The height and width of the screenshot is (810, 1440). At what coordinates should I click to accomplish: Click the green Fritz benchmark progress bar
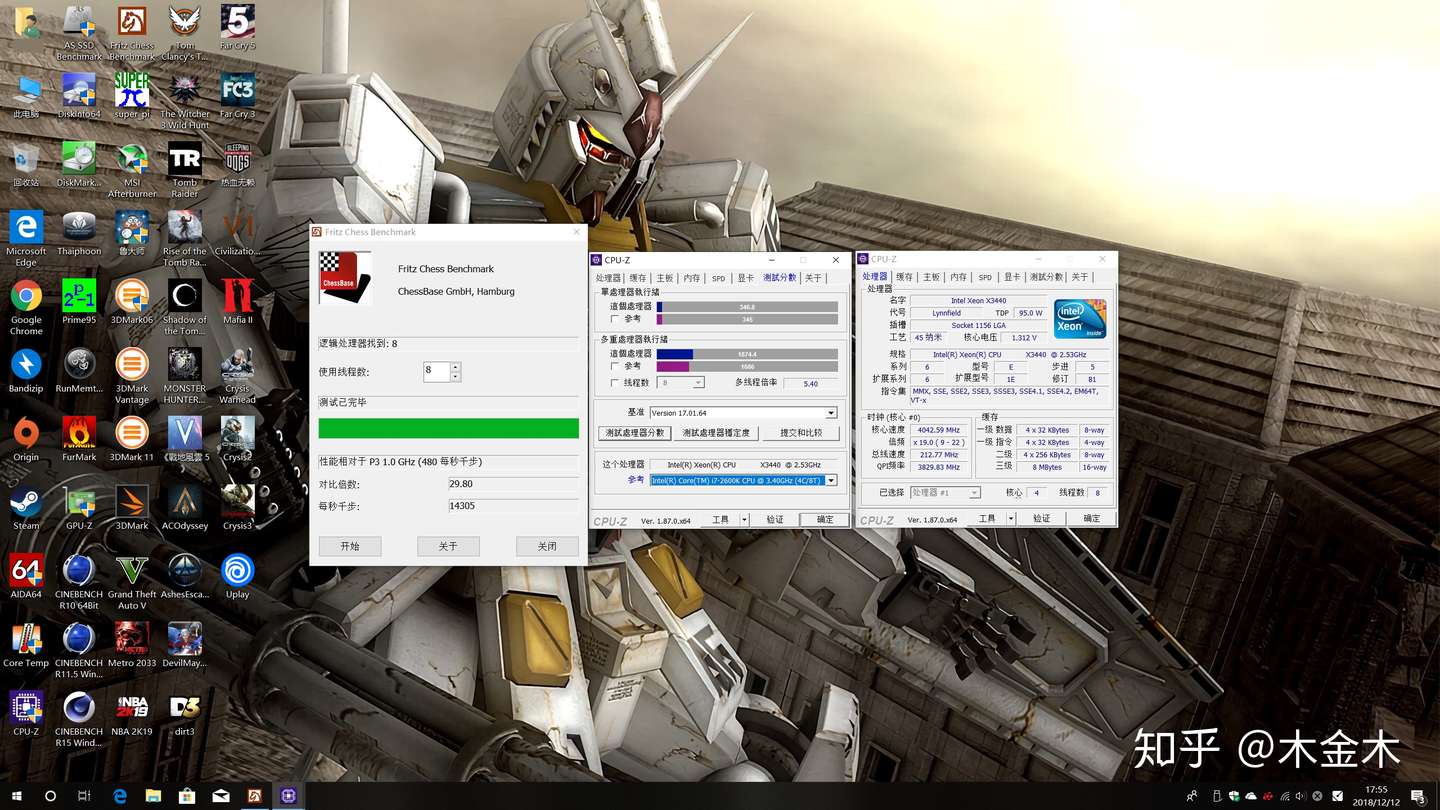coord(448,428)
